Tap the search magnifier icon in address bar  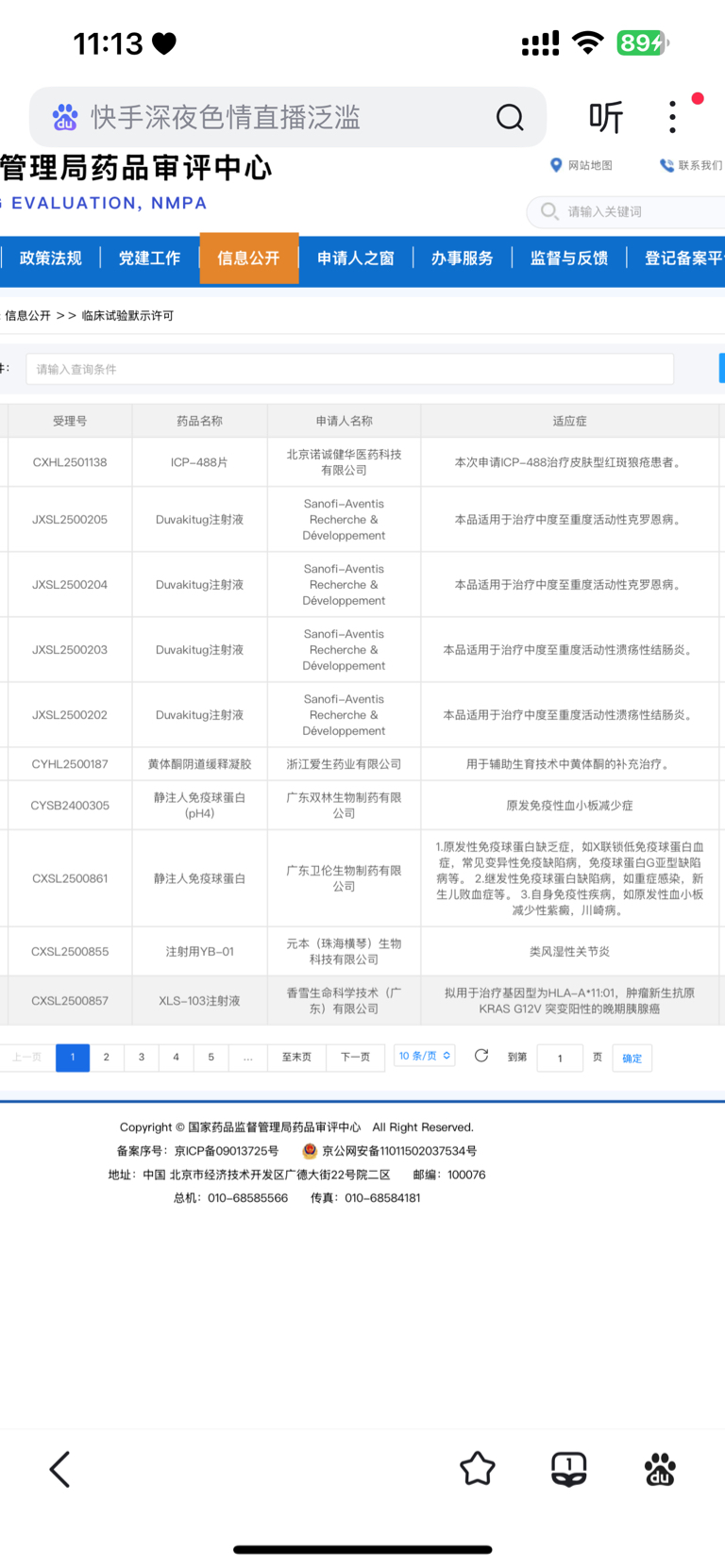tap(510, 117)
